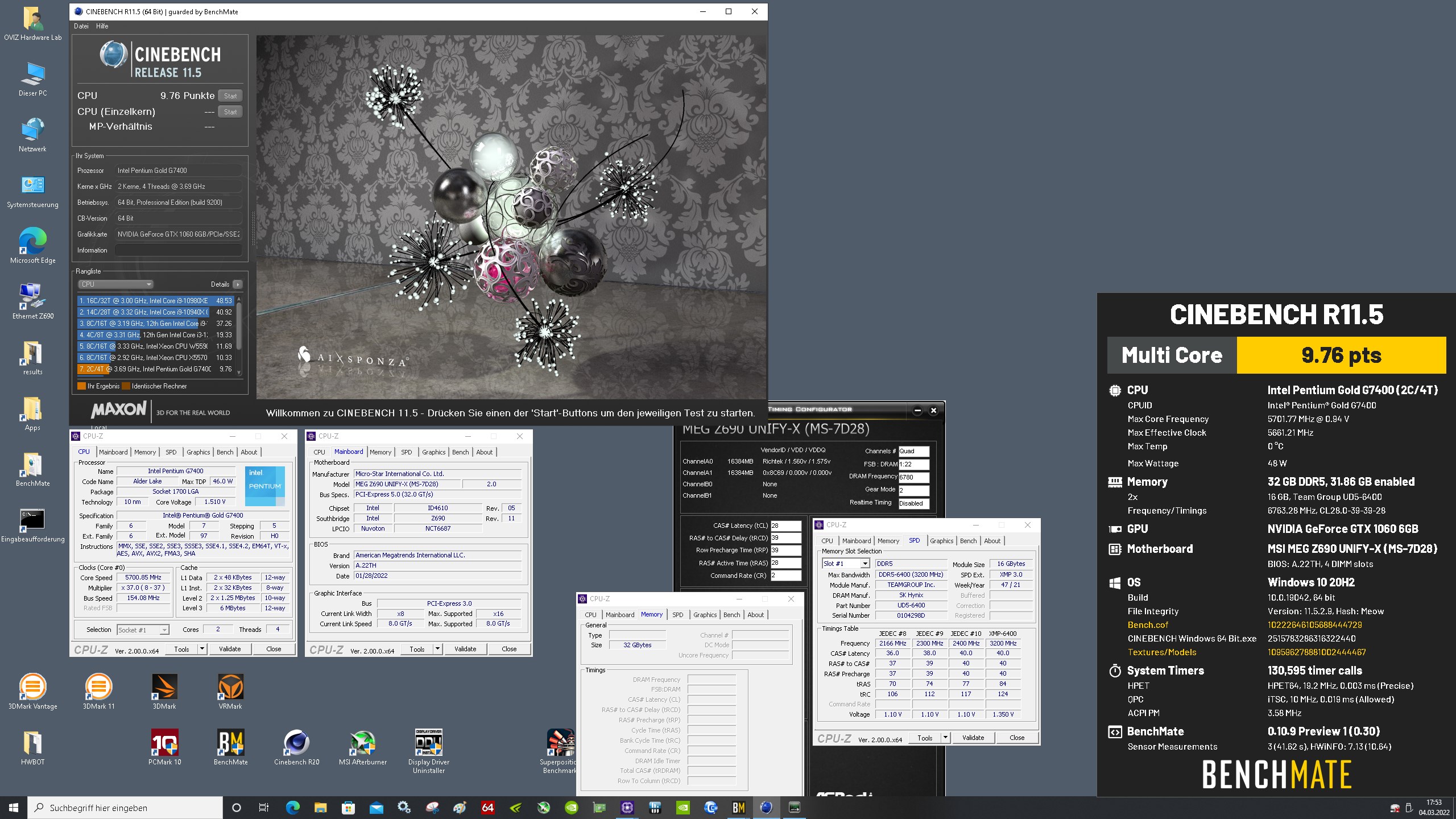Click the Windows search box Suchbegriff hier eingeben

pyautogui.click(x=125, y=808)
